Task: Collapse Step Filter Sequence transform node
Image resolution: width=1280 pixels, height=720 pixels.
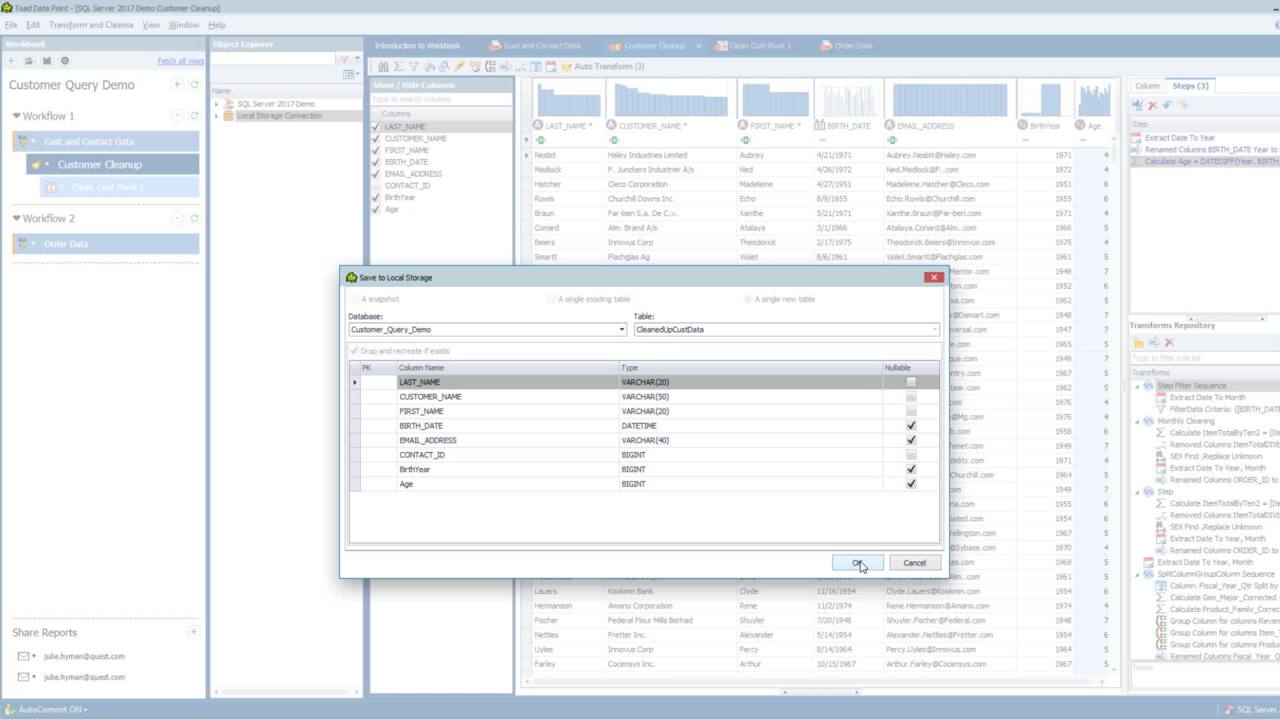Action: click(x=1137, y=386)
